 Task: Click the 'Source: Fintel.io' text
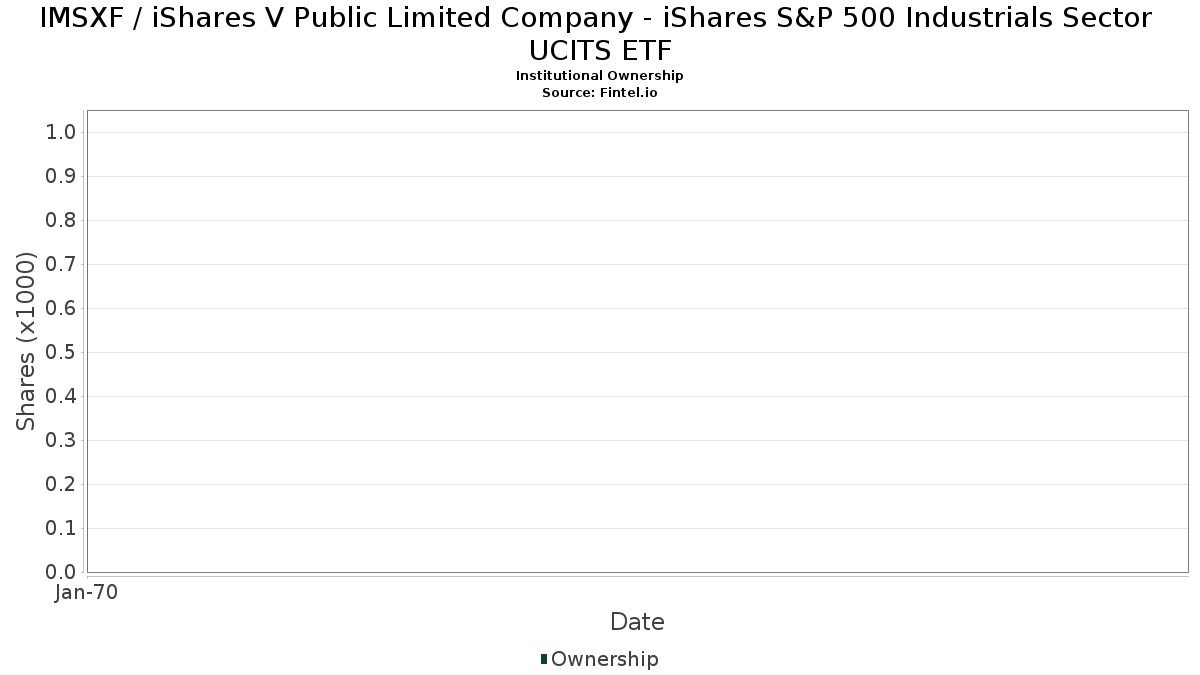point(599,92)
